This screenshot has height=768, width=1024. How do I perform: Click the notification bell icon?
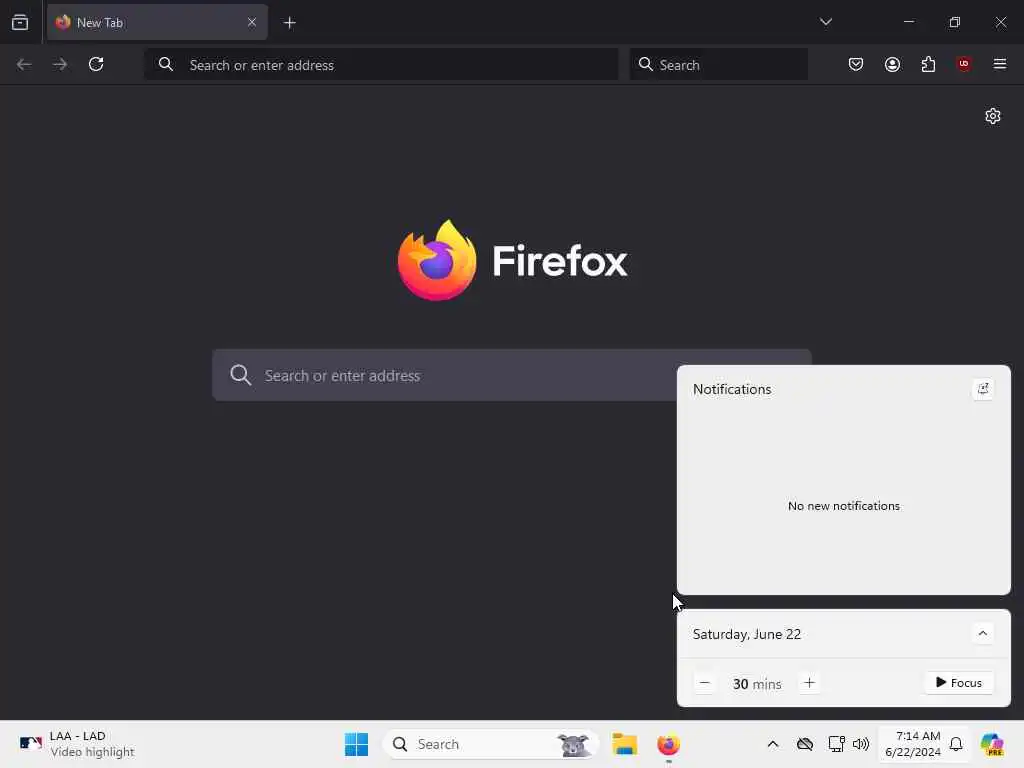(956, 744)
